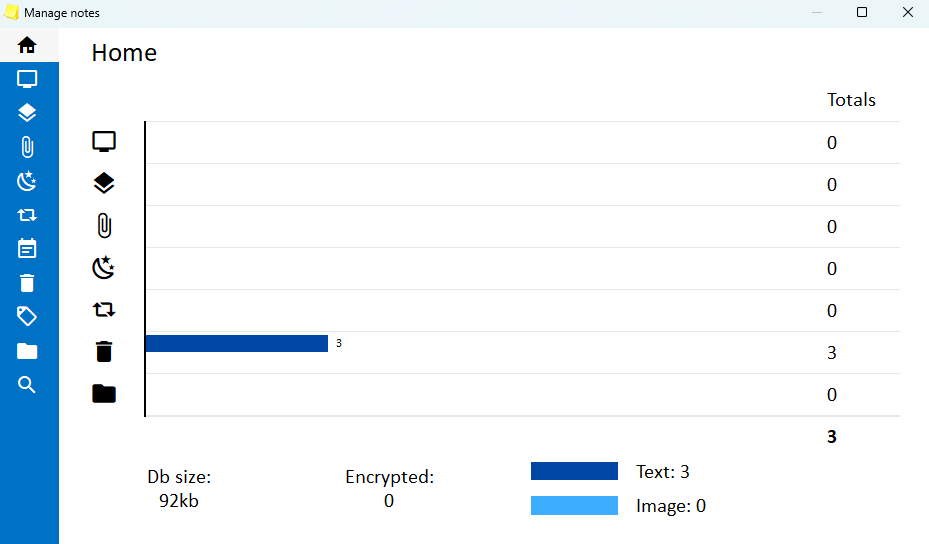The width and height of the screenshot is (929, 544).
Task: Open the paperclip attachments sidebar icon
Action: 27,147
